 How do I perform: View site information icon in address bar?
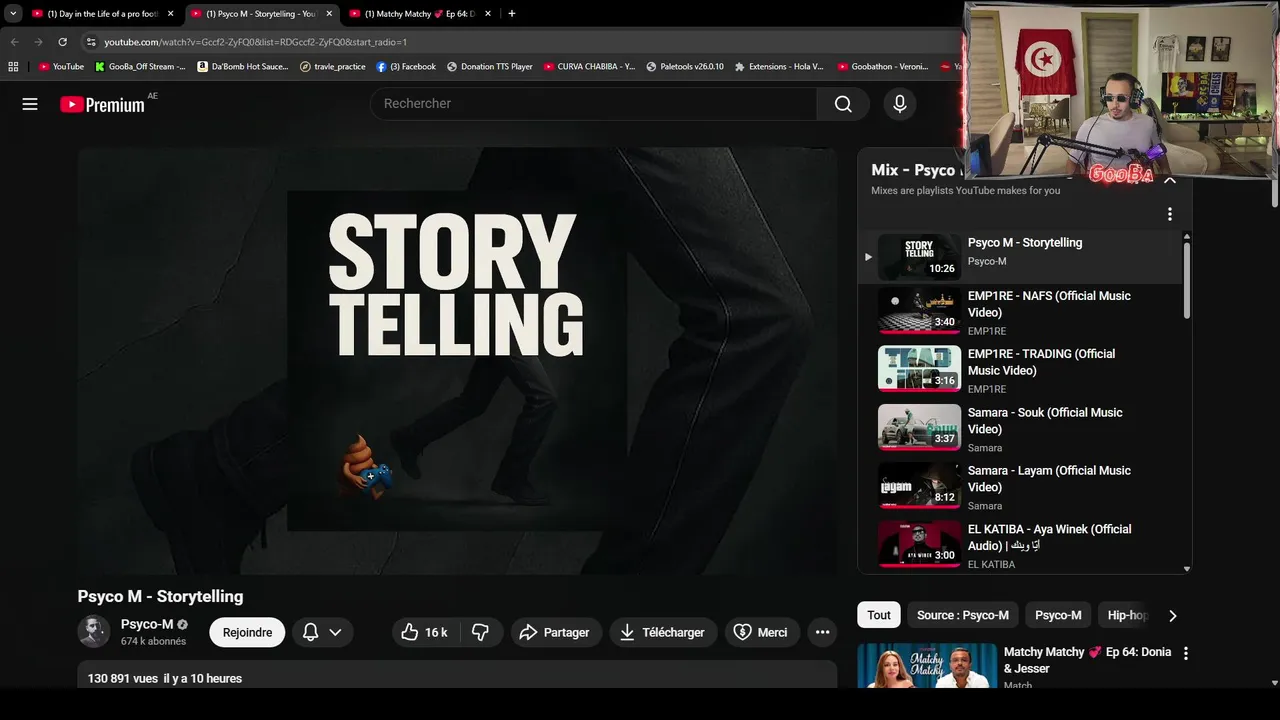pyautogui.click(x=91, y=42)
